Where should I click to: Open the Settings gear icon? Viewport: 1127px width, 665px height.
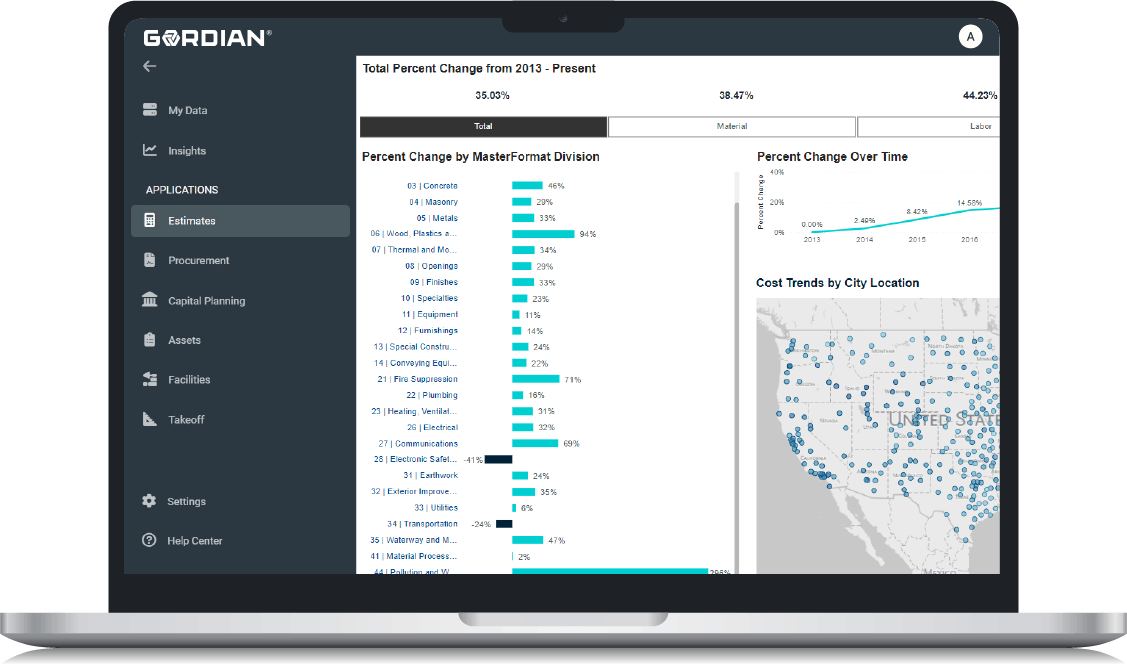[150, 501]
